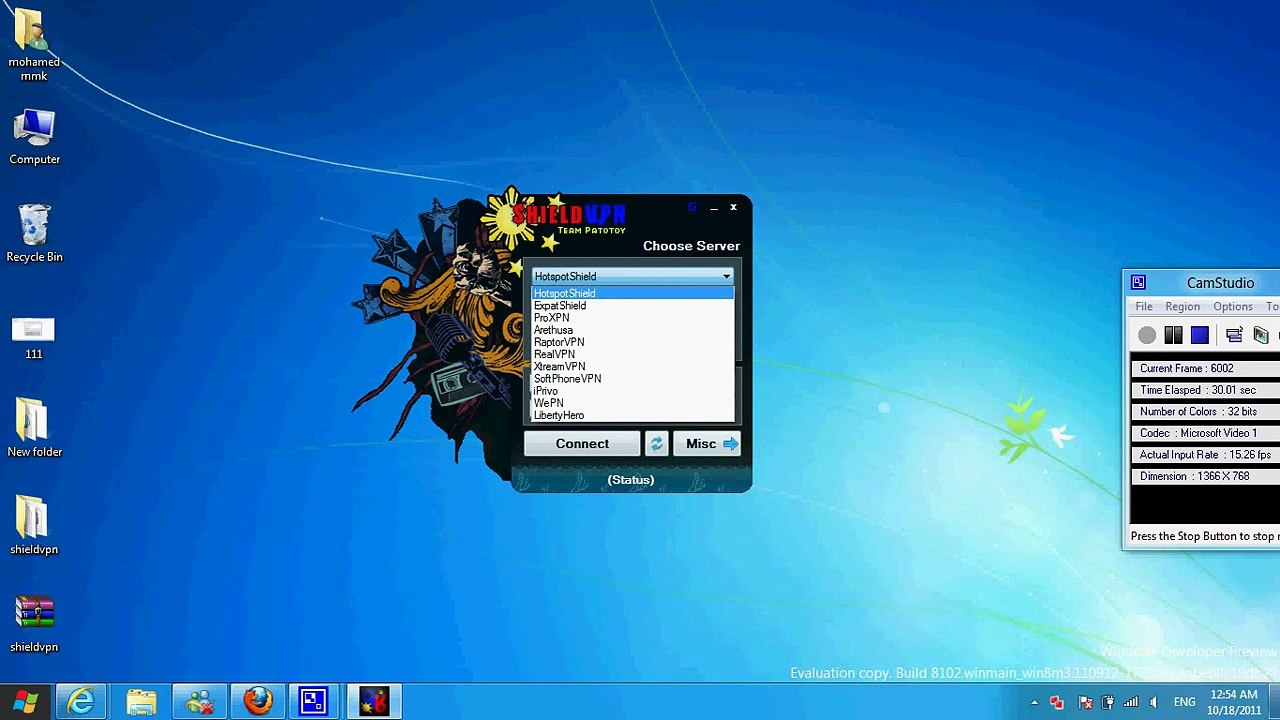Viewport: 1280px width, 720px height.
Task: Click the ENG language indicator
Action: (1184, 702)
